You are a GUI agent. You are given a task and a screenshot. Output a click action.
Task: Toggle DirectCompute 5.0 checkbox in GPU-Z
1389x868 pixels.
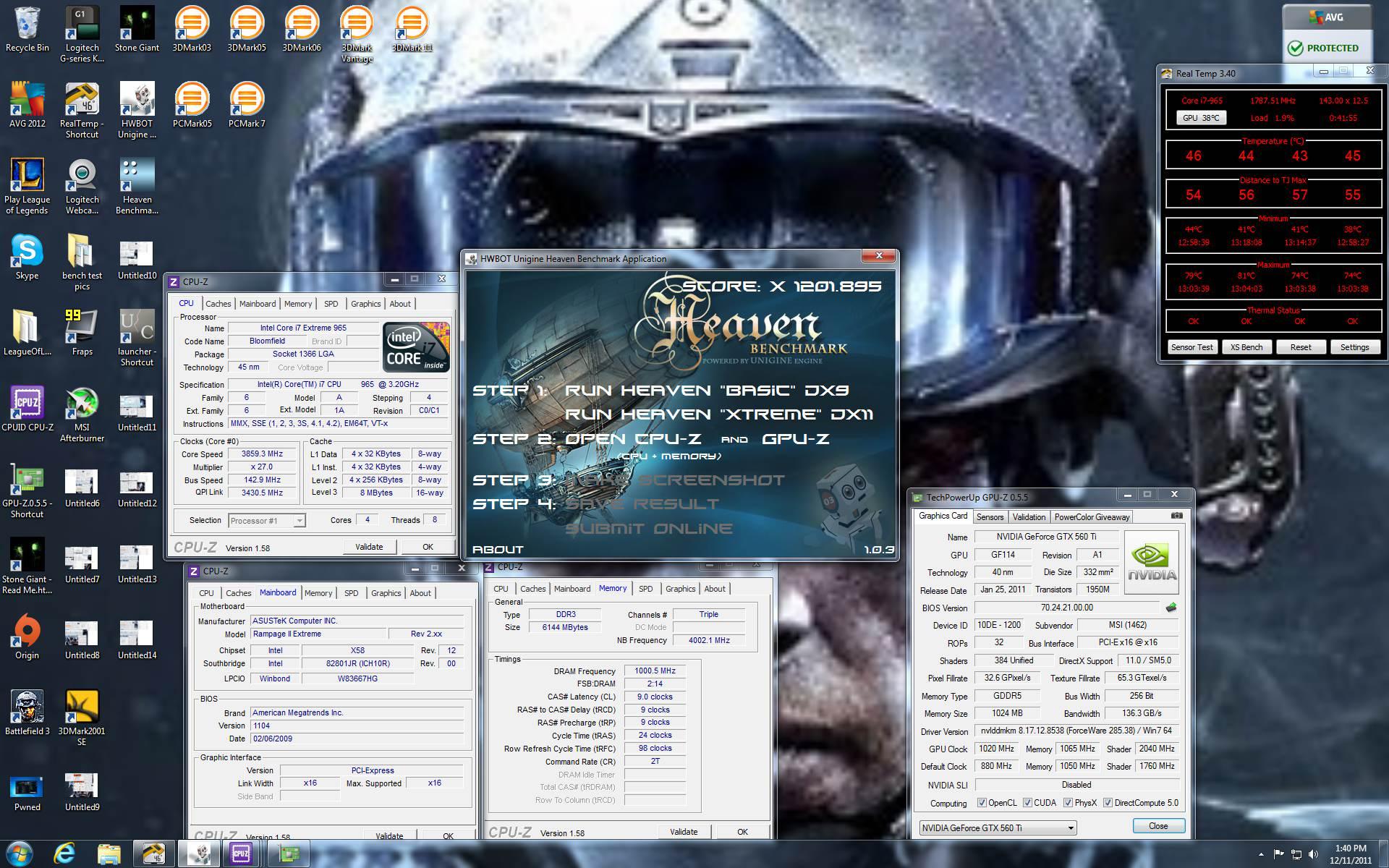click(1108, 803)
